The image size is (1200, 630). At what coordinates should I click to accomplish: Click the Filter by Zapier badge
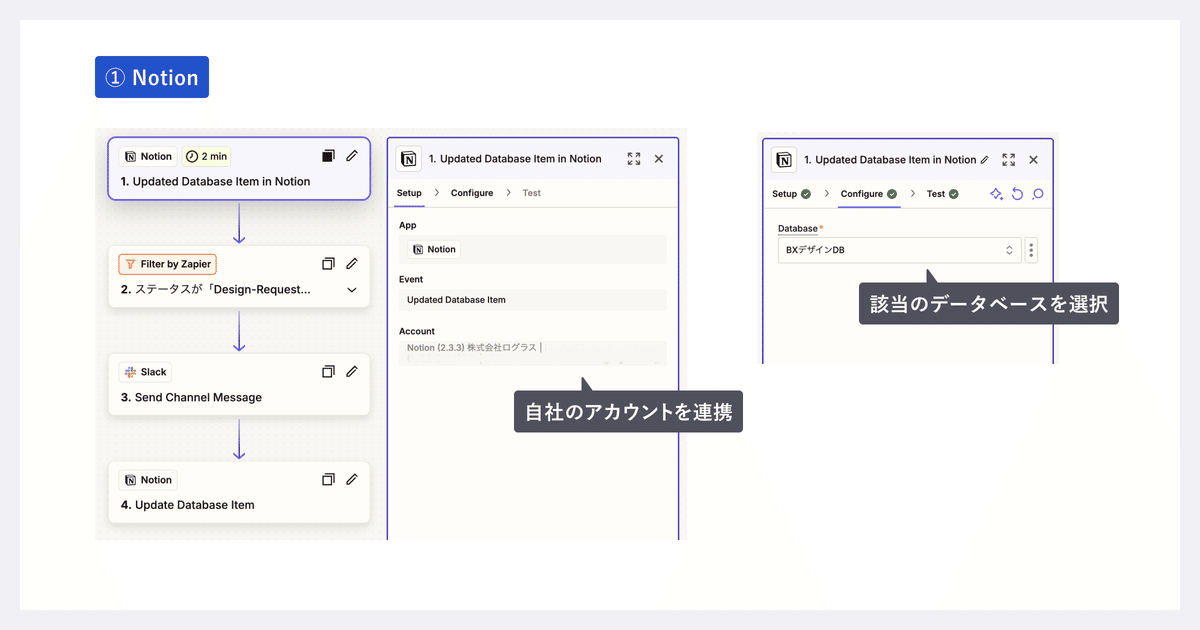(168, 264)
